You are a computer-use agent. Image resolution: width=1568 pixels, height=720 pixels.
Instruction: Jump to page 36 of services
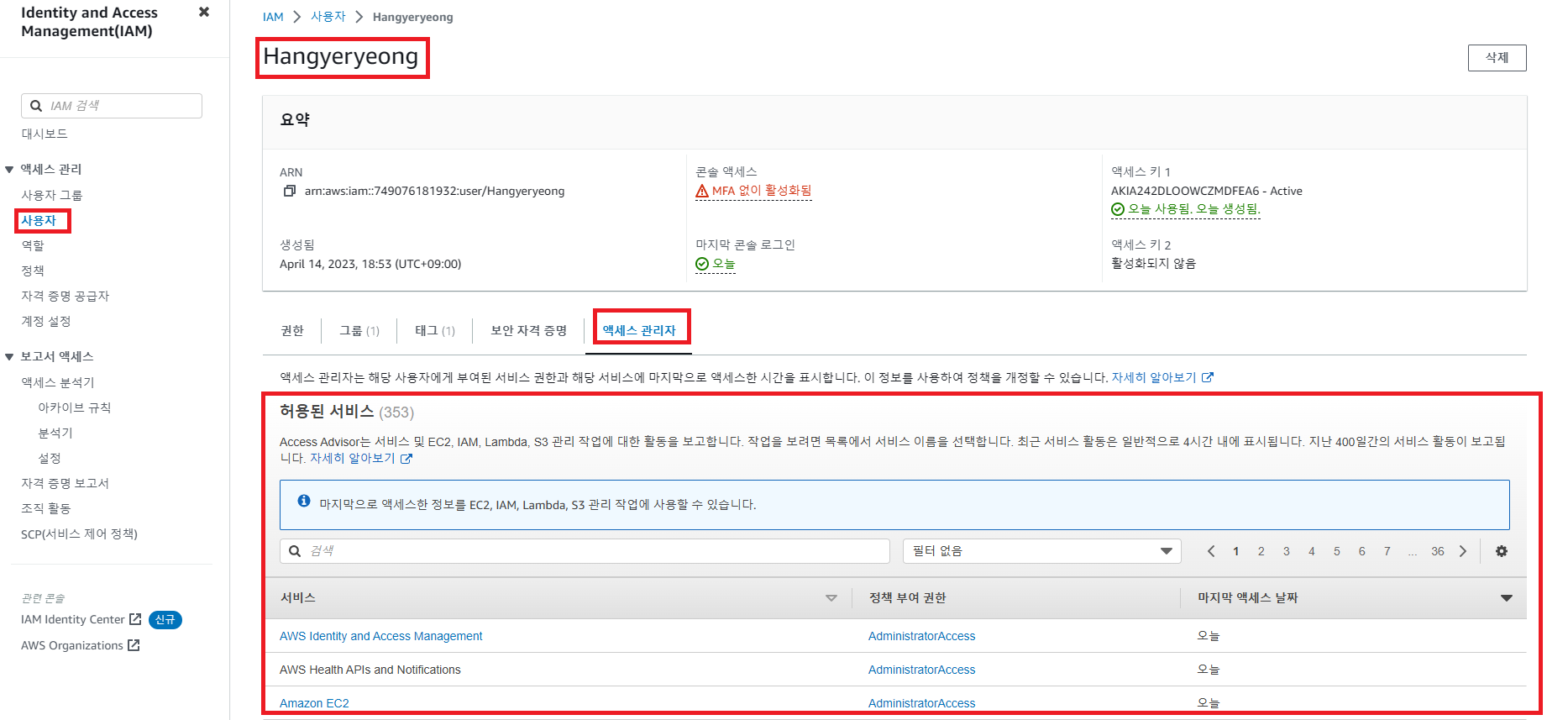1438,551
